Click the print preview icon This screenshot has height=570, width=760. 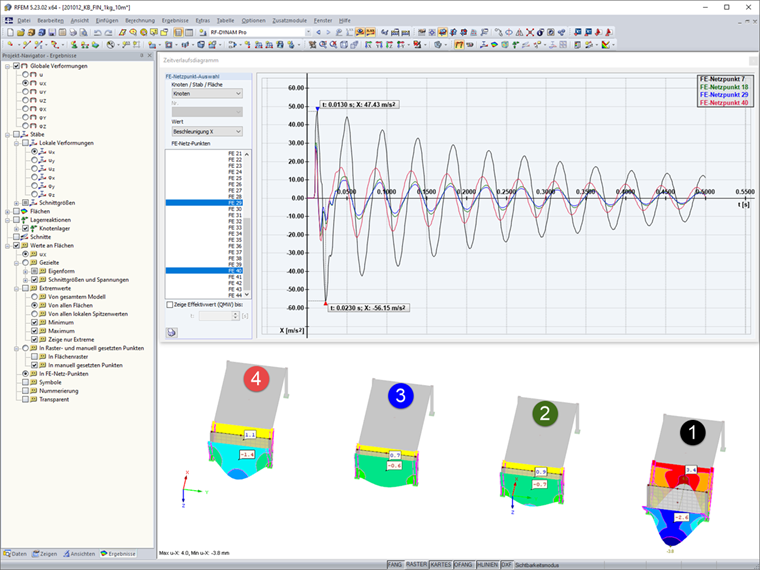click(84, 32)
